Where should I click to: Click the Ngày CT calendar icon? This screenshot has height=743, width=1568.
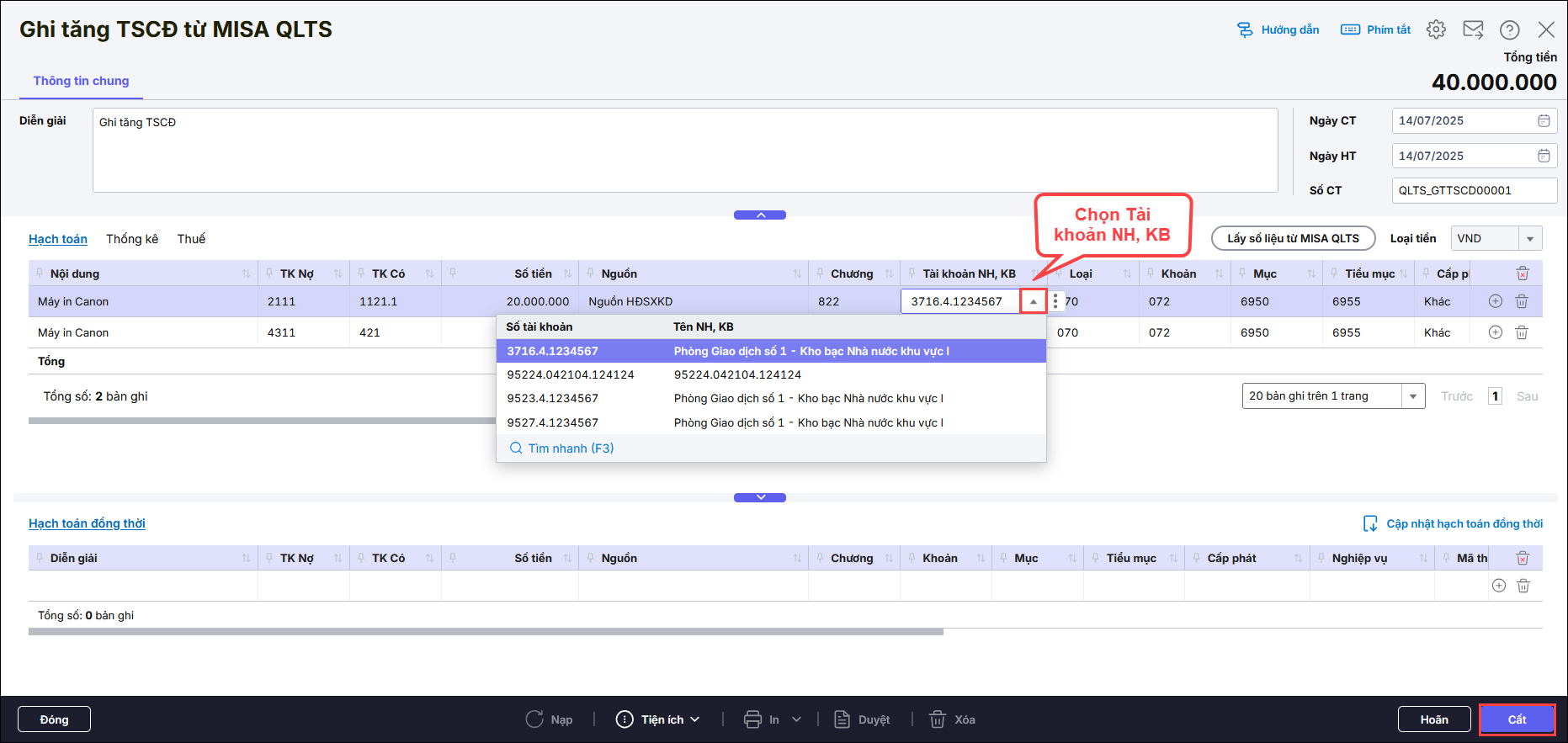point(1544,120)
